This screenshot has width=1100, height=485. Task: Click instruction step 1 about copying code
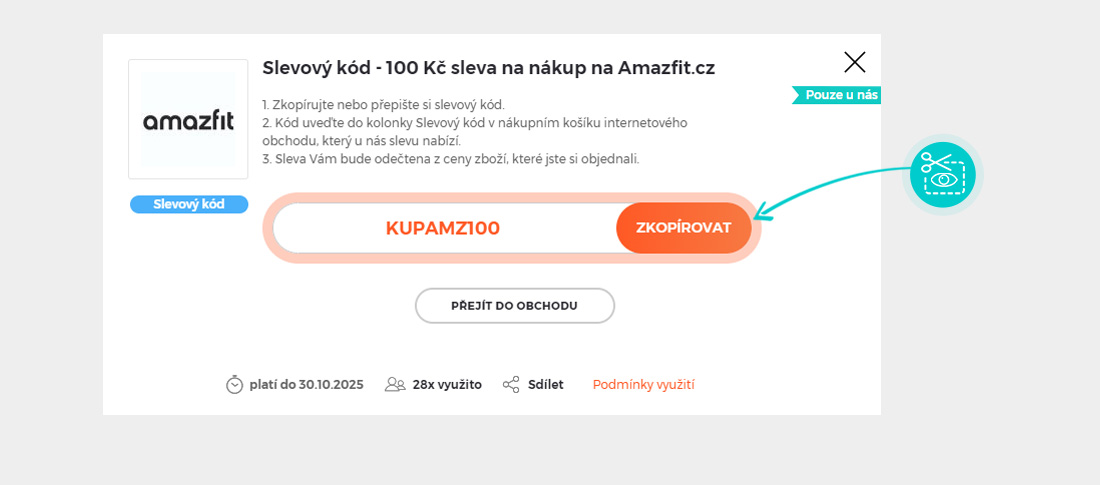point(383,105)
